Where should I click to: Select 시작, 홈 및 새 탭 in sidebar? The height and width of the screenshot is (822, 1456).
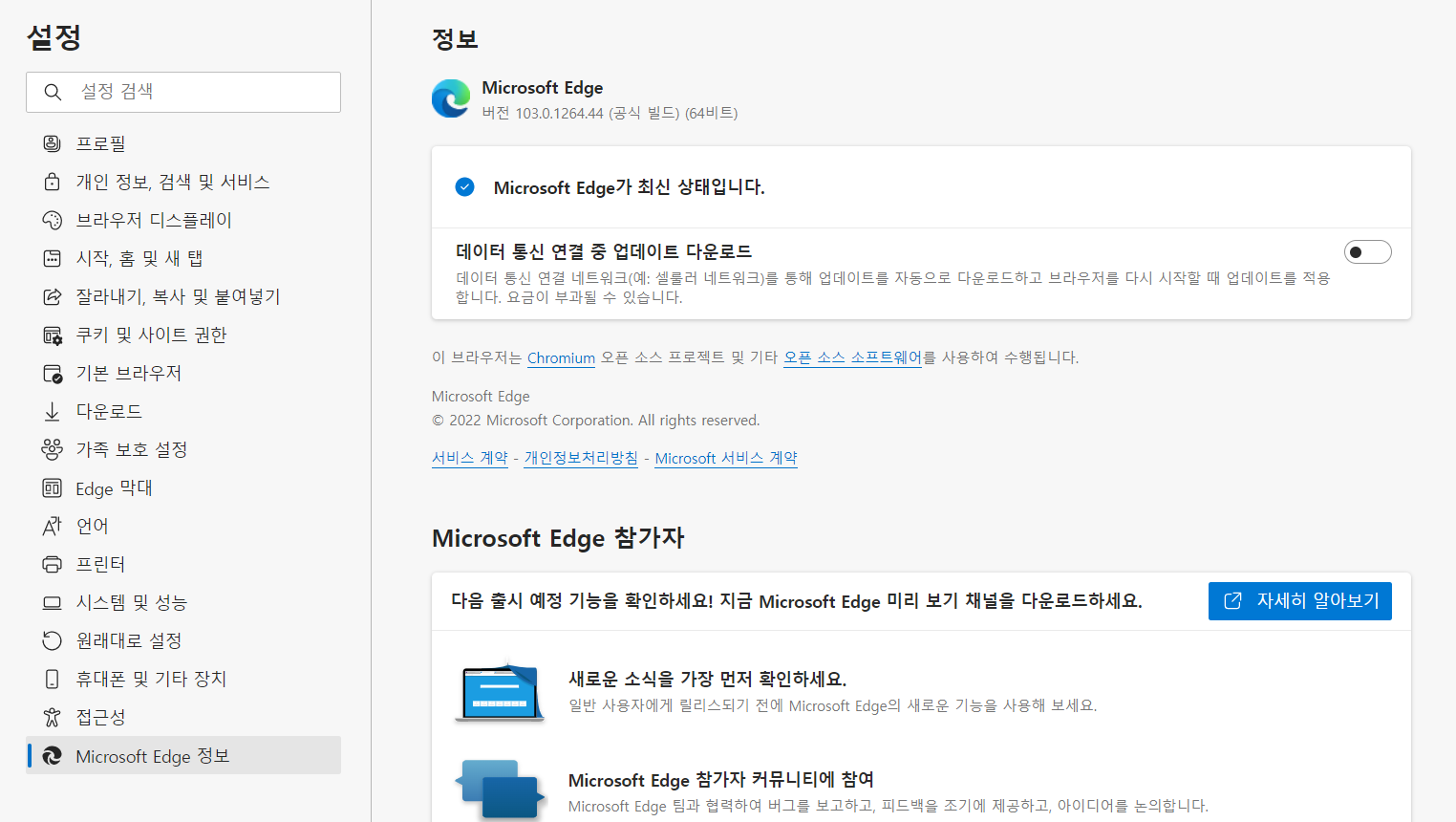coord(183,258)
